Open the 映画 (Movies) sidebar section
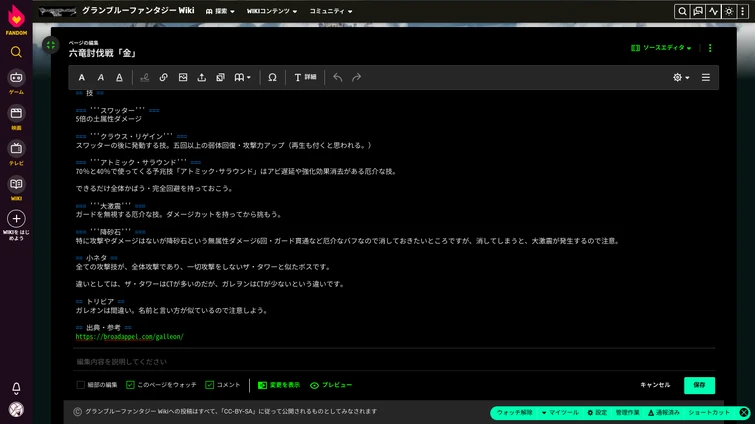755x424 pixels. pos(16,118)
